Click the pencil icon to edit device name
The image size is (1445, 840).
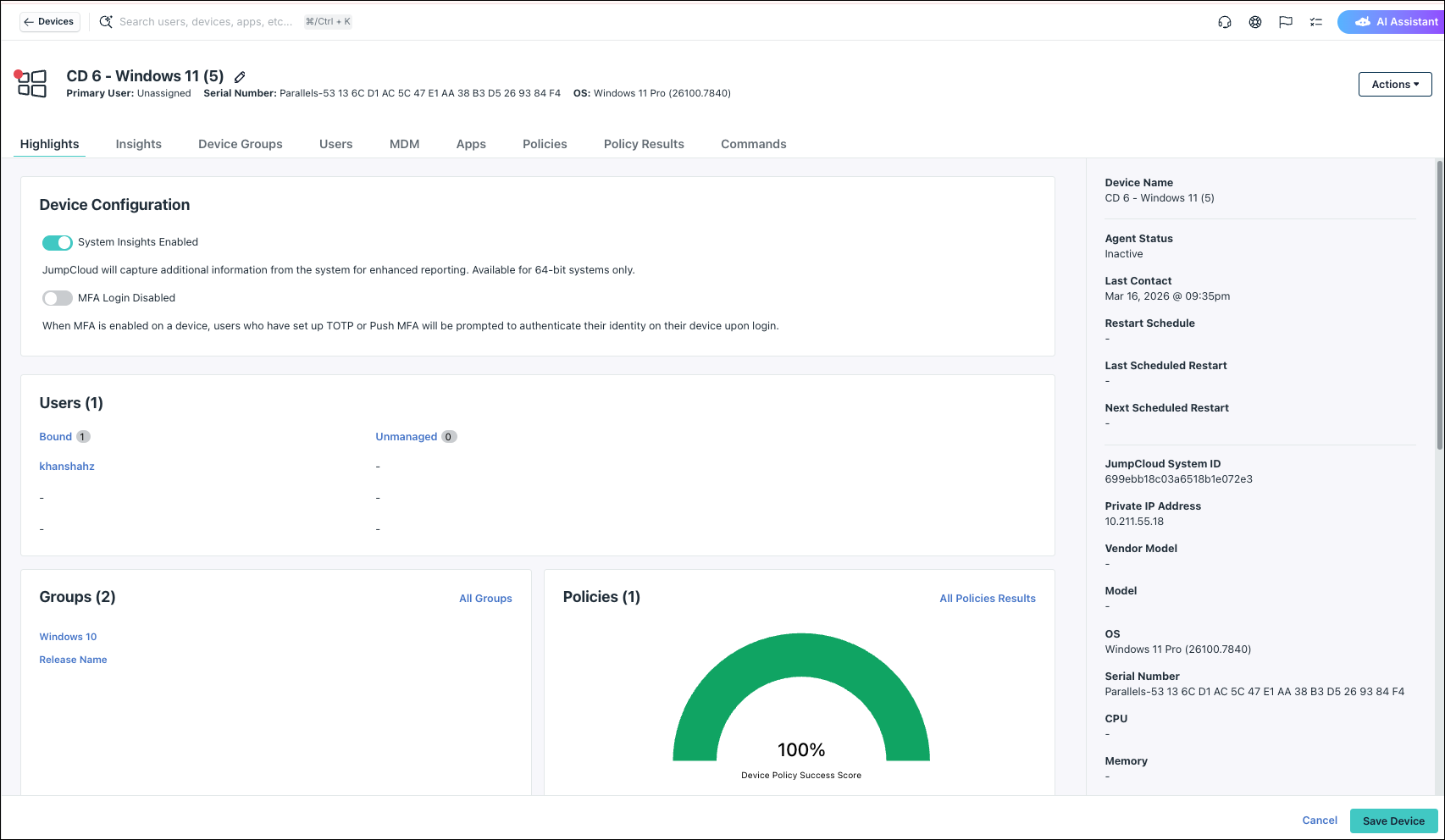pyautogui.click(x=240, y=77)
